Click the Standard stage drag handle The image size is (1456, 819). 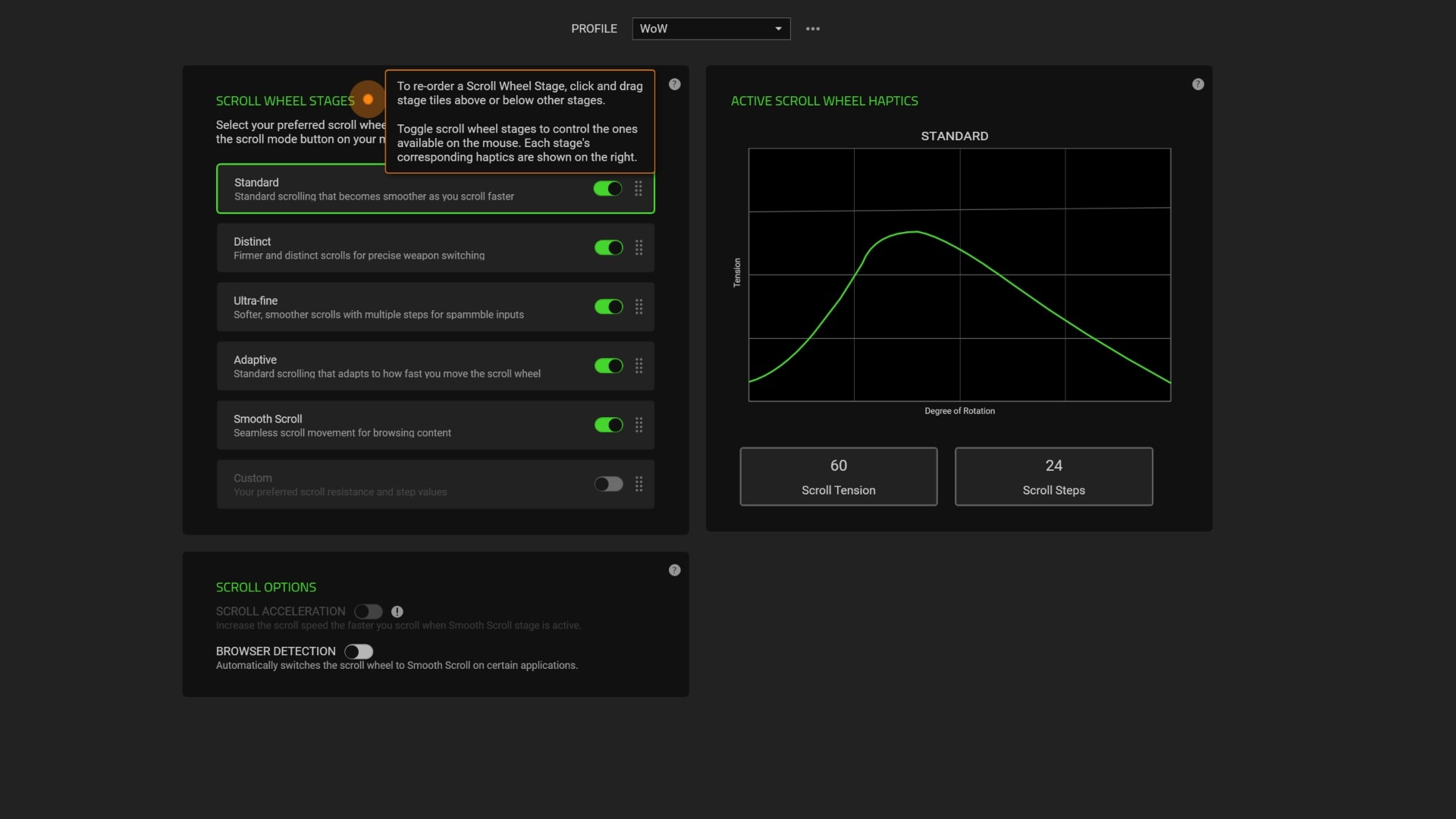pos(639,189)
